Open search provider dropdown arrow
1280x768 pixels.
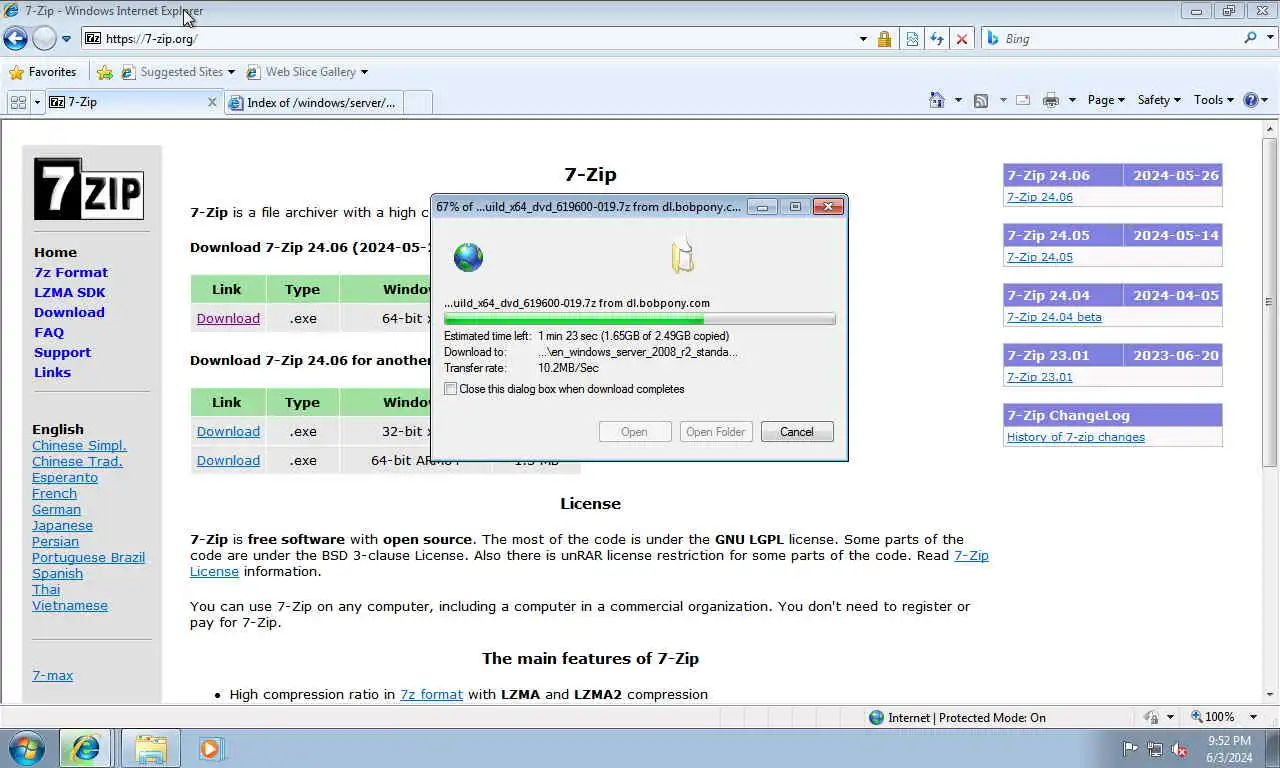coord(1268,39)
